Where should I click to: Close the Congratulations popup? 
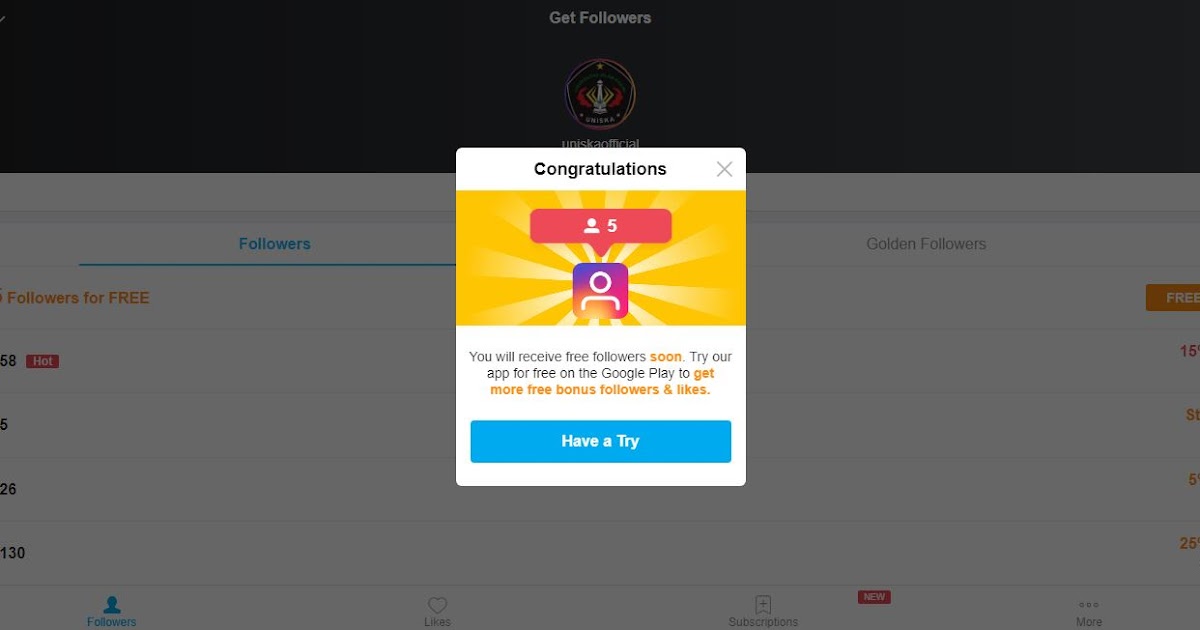point(724,169)
